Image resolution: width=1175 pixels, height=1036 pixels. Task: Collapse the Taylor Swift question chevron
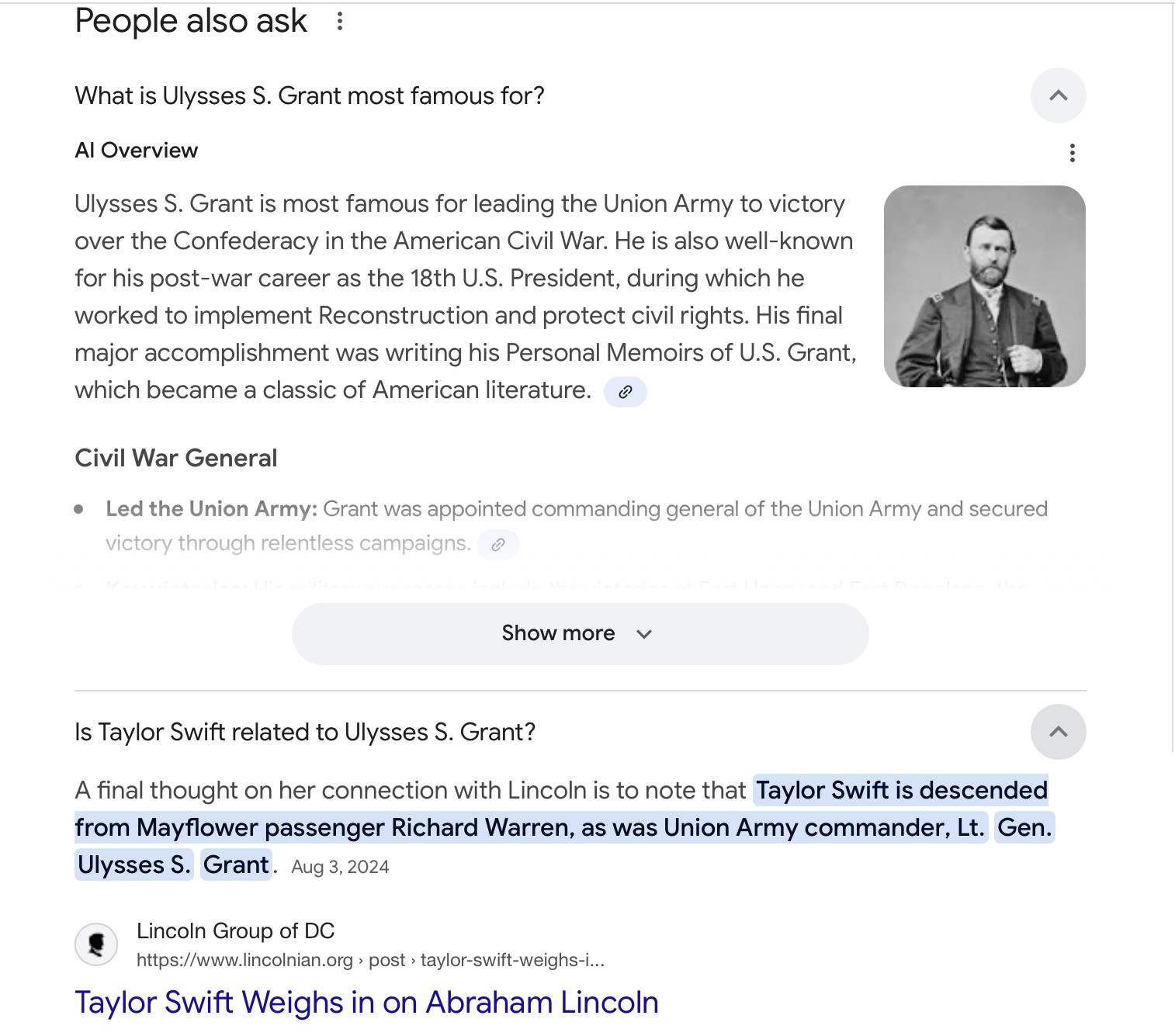pos(1058,732)
